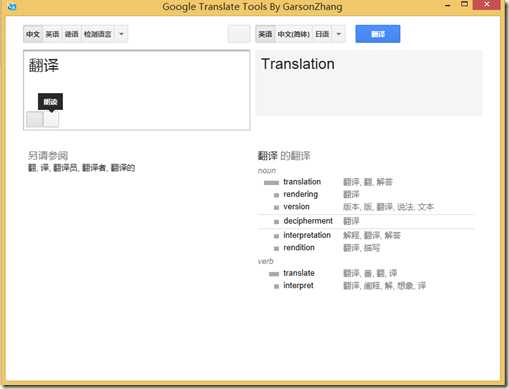Select 英语 as the source language

[x=52, y=34]
